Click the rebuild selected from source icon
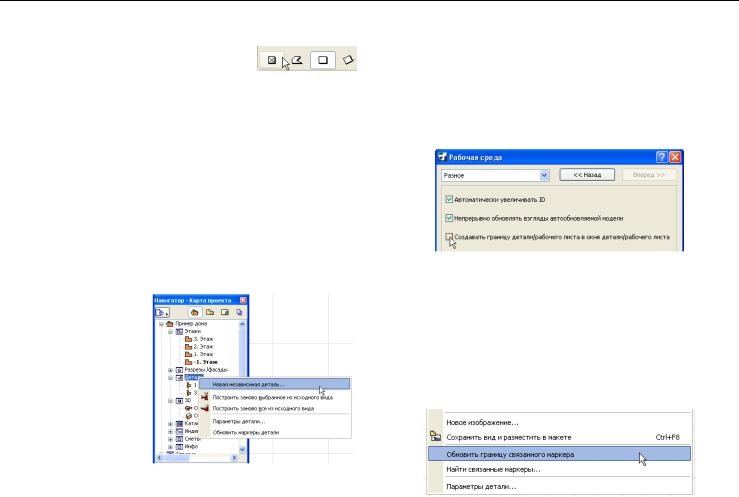This screenshot has height=497, width=739. (205, 397)
